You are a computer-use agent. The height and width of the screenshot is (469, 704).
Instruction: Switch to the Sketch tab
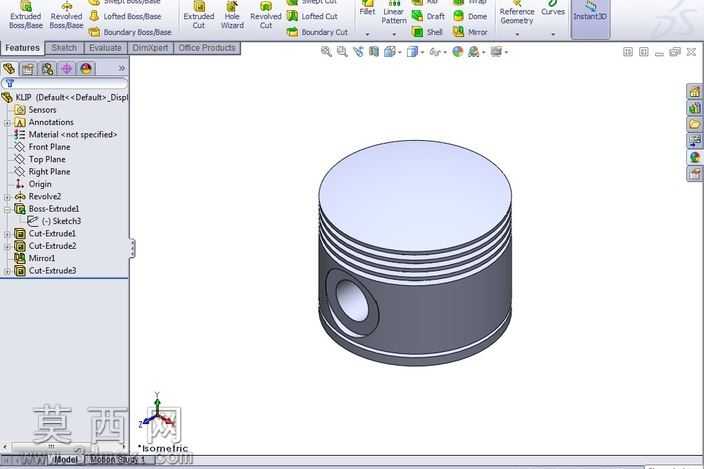64,48
